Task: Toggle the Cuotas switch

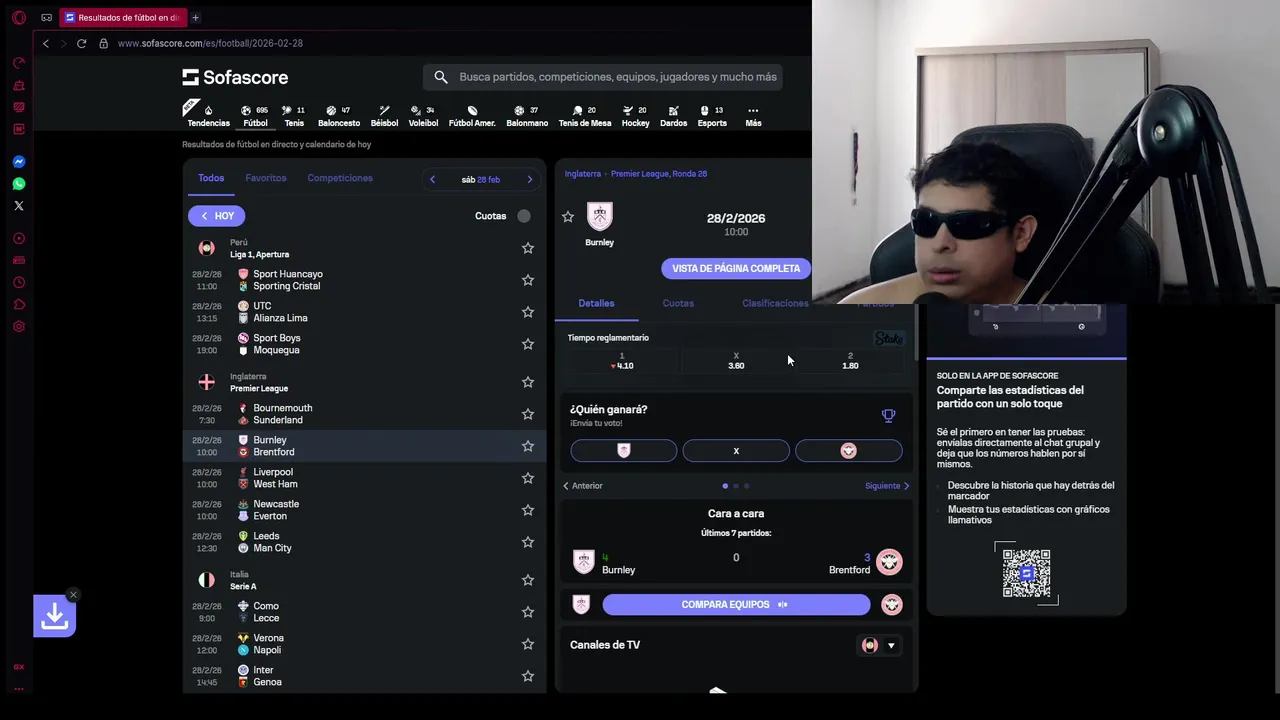Action: pos(524,216)
